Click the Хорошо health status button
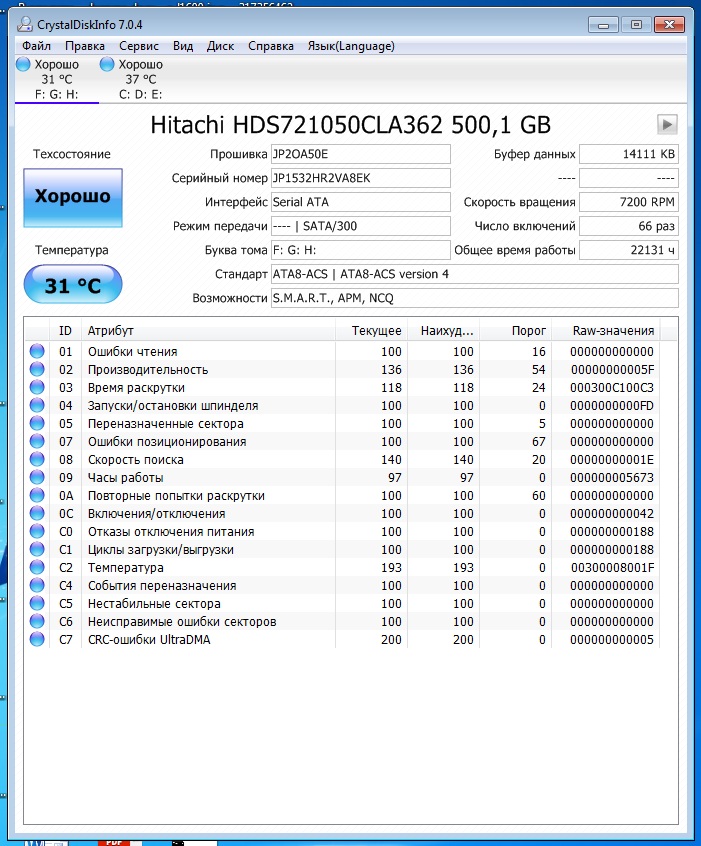Screen dimensions: 701x846 coord(73,197)
